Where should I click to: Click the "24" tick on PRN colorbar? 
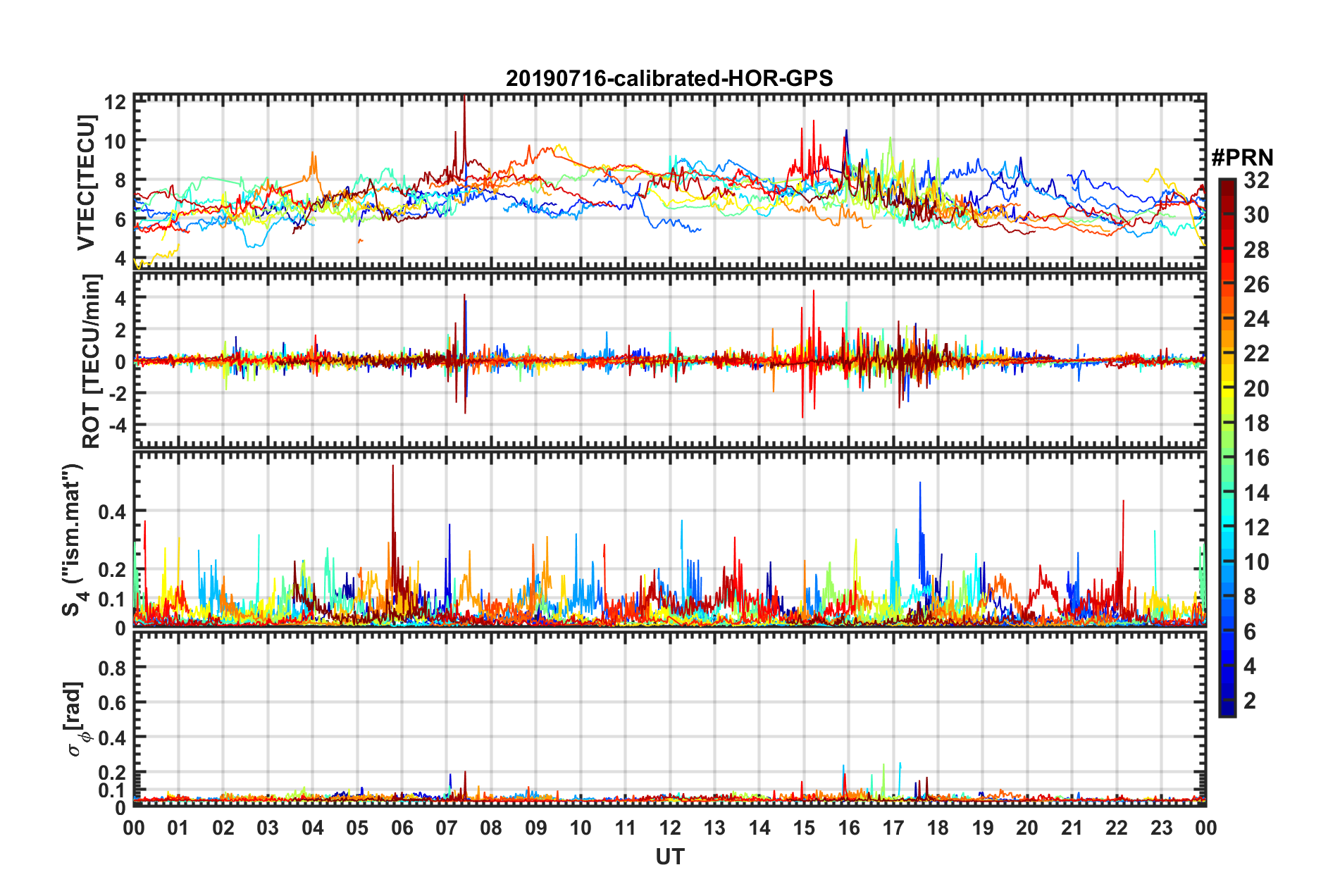1256,319
